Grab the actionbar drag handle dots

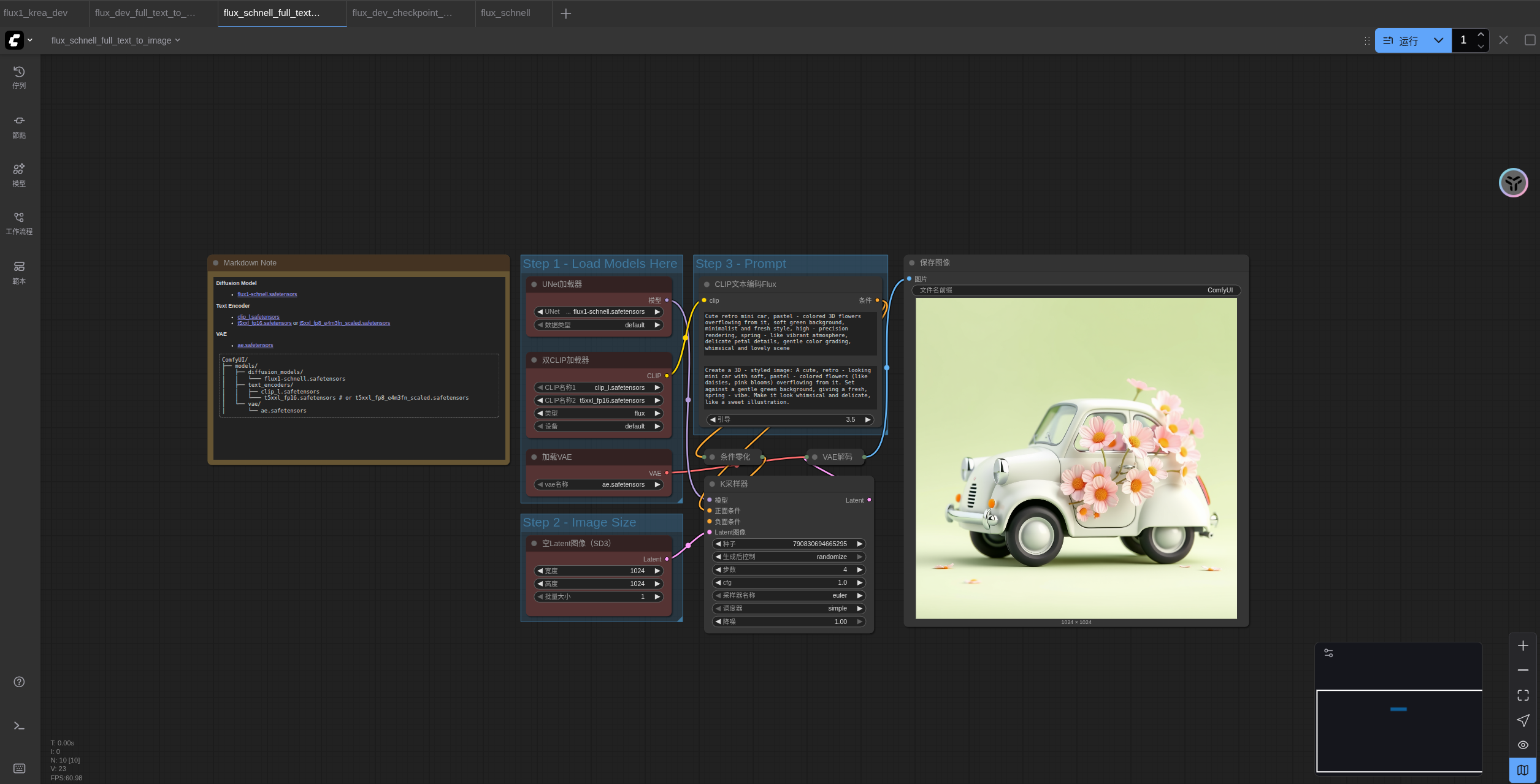coord(1366,40)
